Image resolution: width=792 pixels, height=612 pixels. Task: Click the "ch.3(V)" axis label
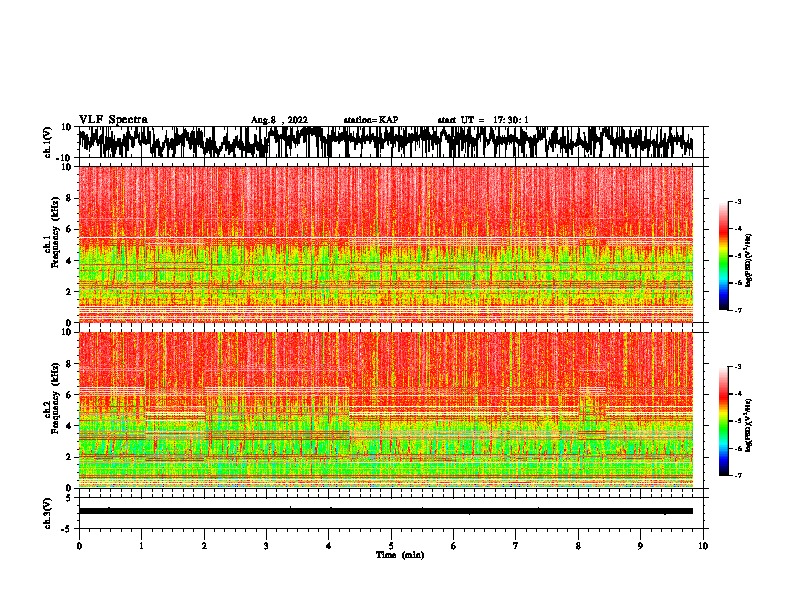[47, 513]
